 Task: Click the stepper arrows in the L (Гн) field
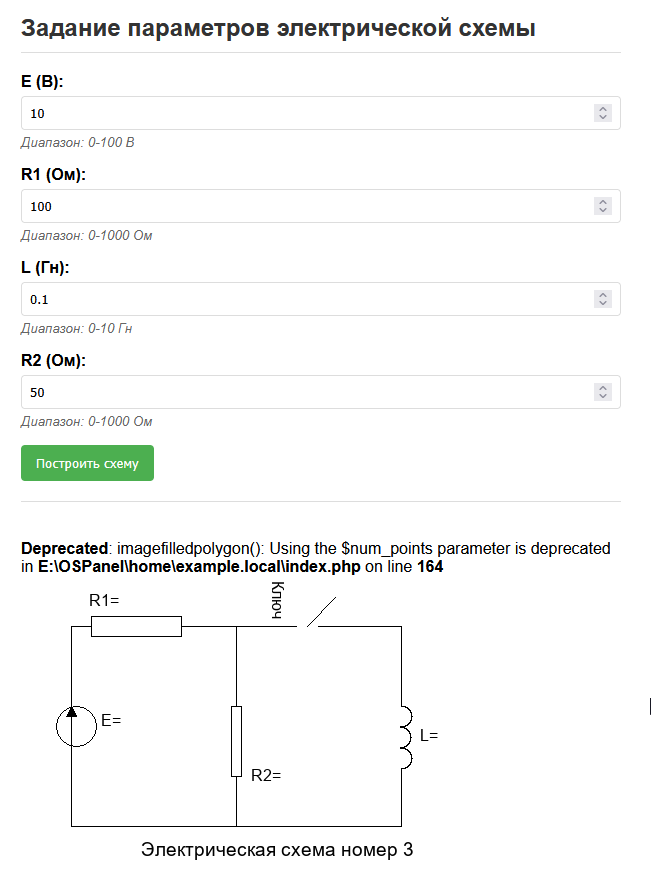(602, 299)
